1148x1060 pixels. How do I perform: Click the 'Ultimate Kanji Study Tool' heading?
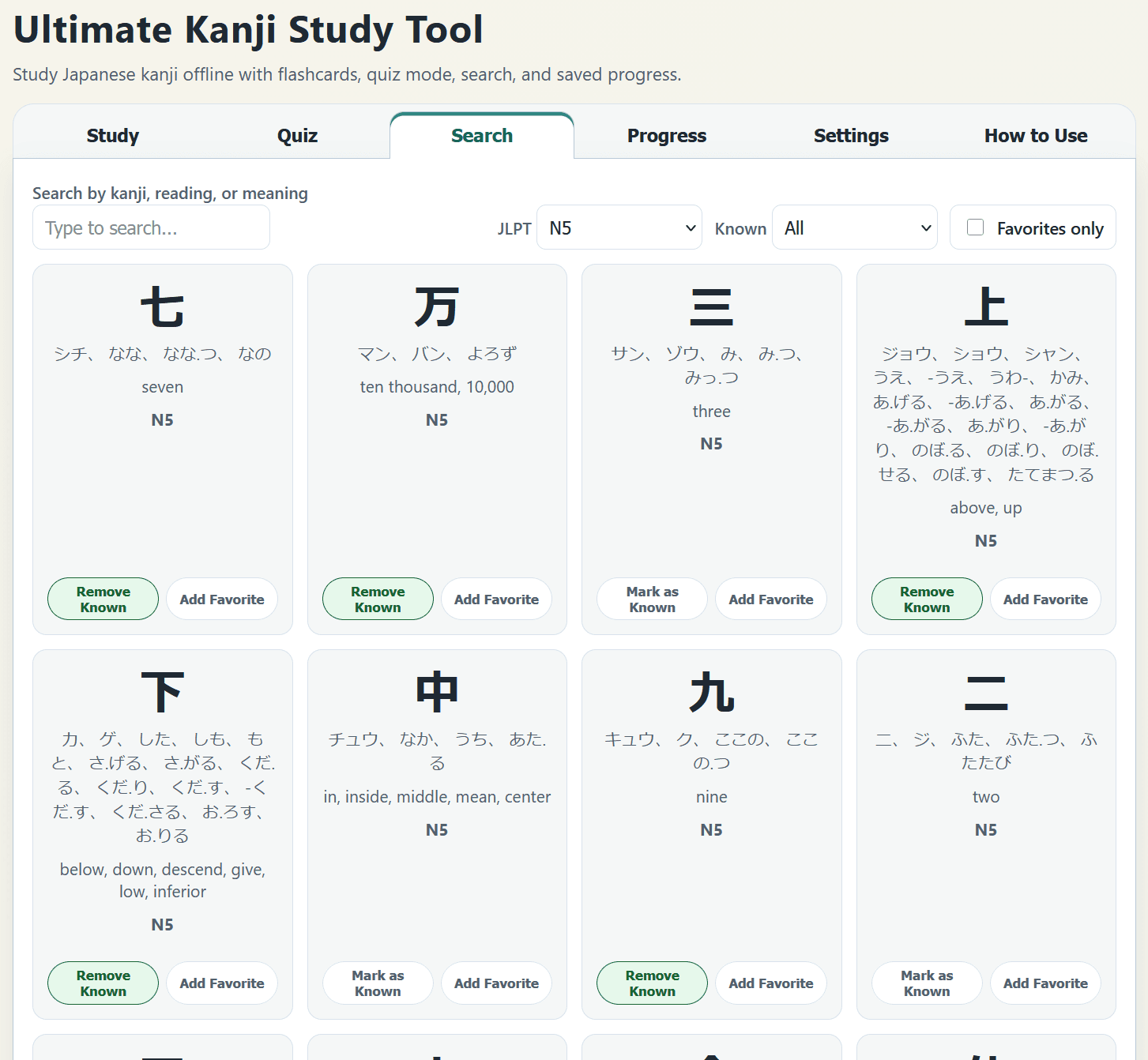click(x=248, y=30)
